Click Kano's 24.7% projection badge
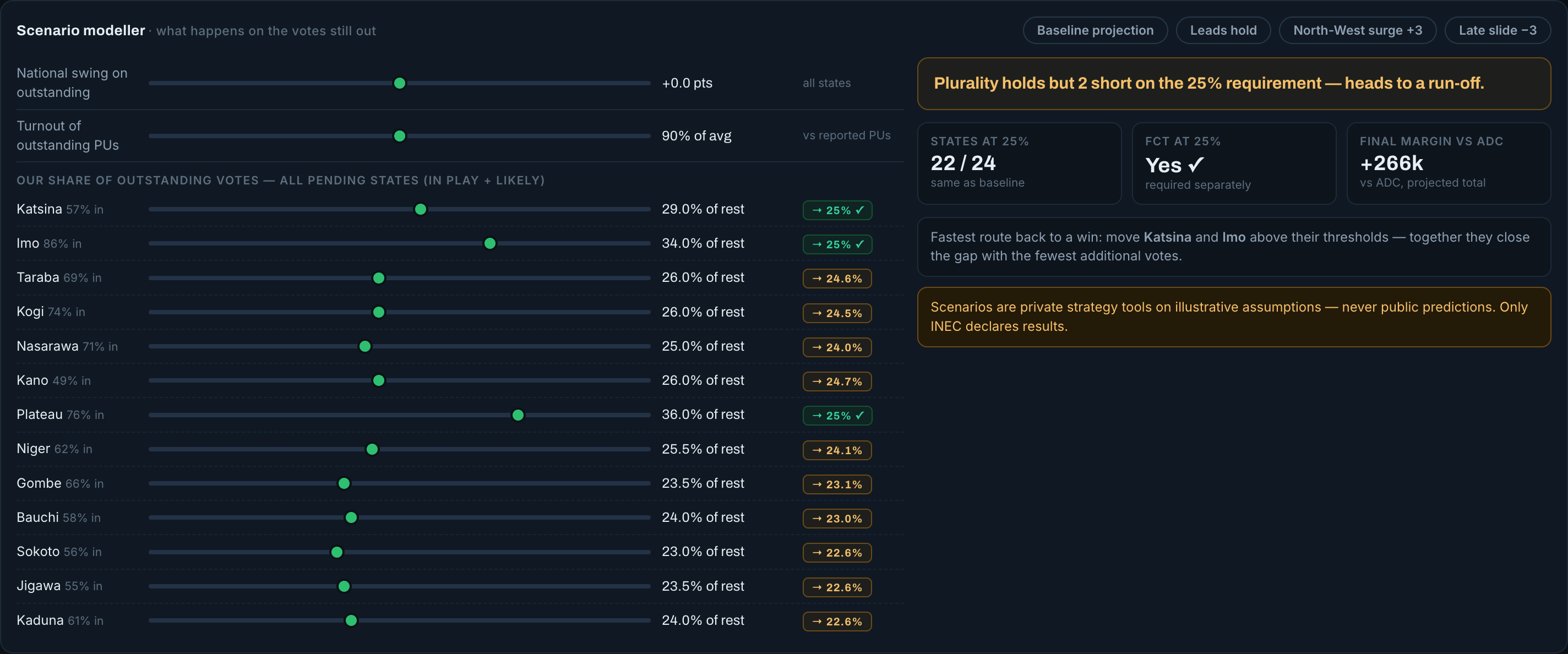The height and width of the screenshot is (654, 1568). (837, 381)
